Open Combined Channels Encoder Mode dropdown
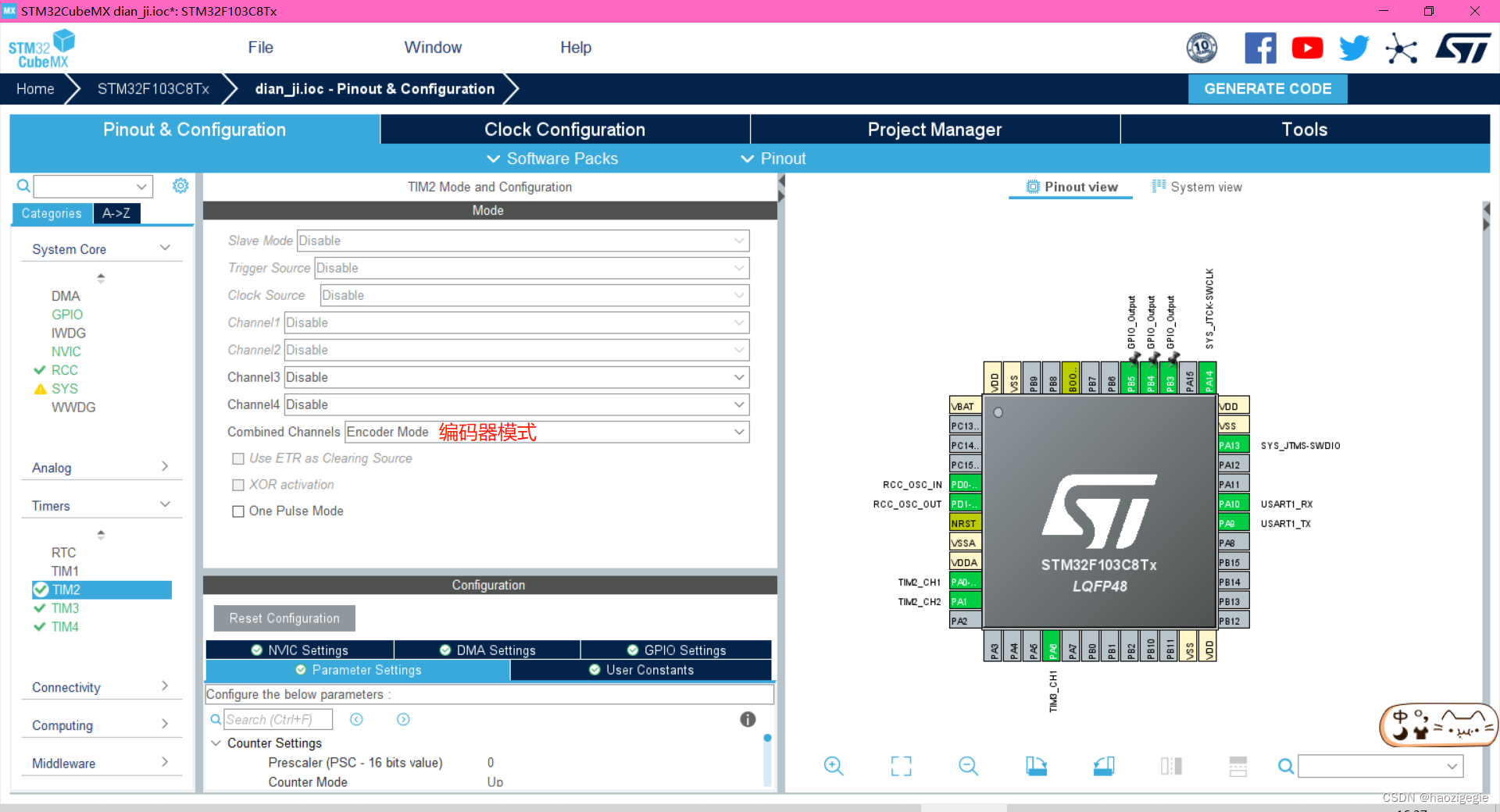The height and width of the screenshot is (812, 1500). (x=547, y=432)
